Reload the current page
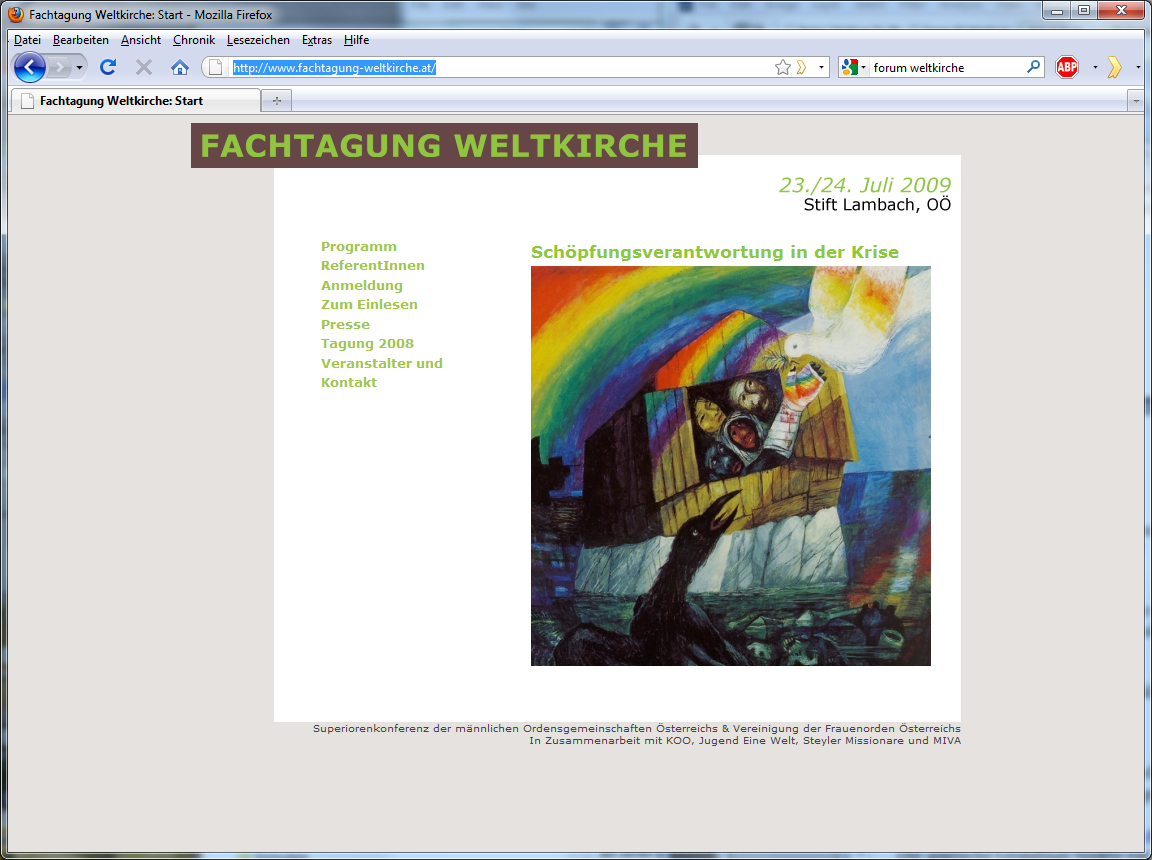The image size is (1152, 860). pos(108,68)
